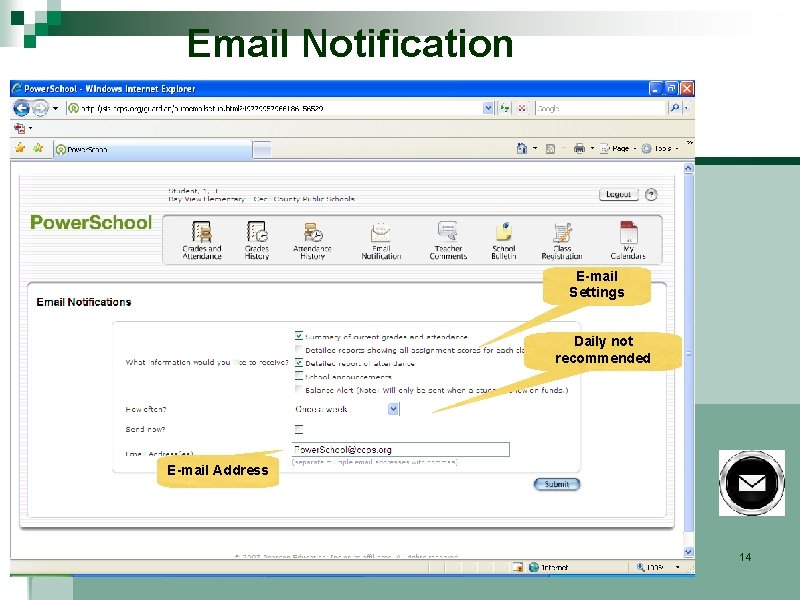Toggle detailed report of attendance checkbox
Image resolution: width=800 pixels, height=600 pixels.
click(299, 363)
